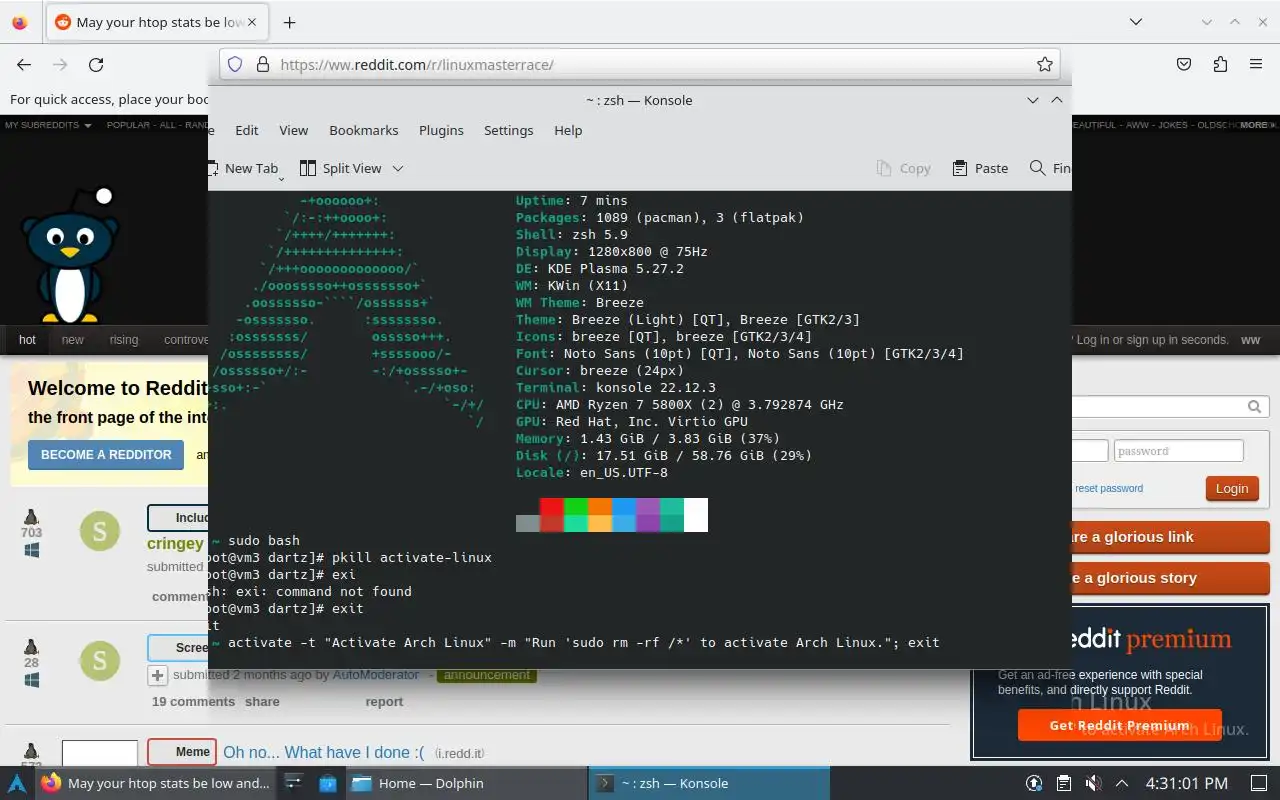
Task: Click share under the AutoModerator post
Action: click(x=263, y=701)
